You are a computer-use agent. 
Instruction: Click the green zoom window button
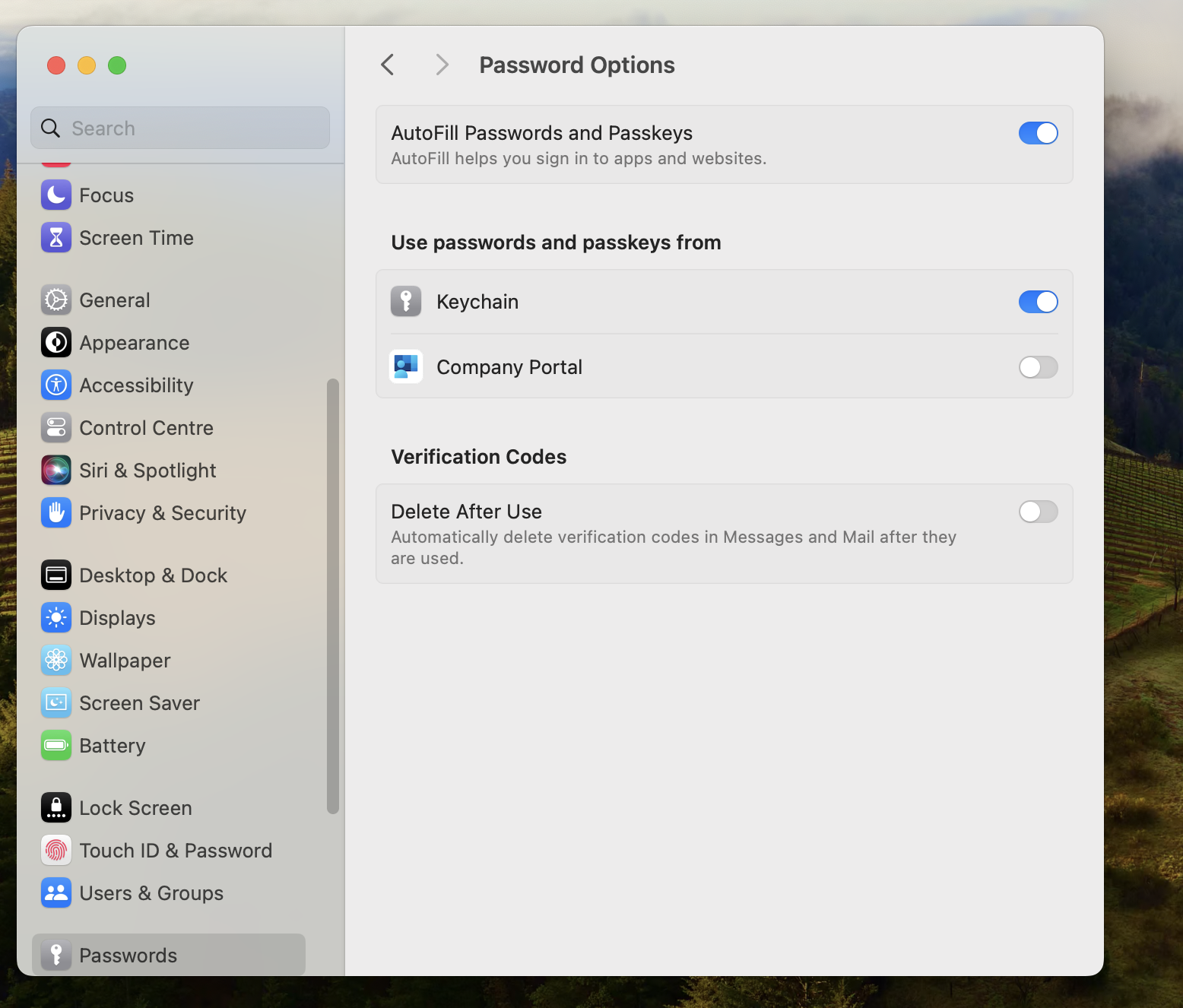click(117, 65)
